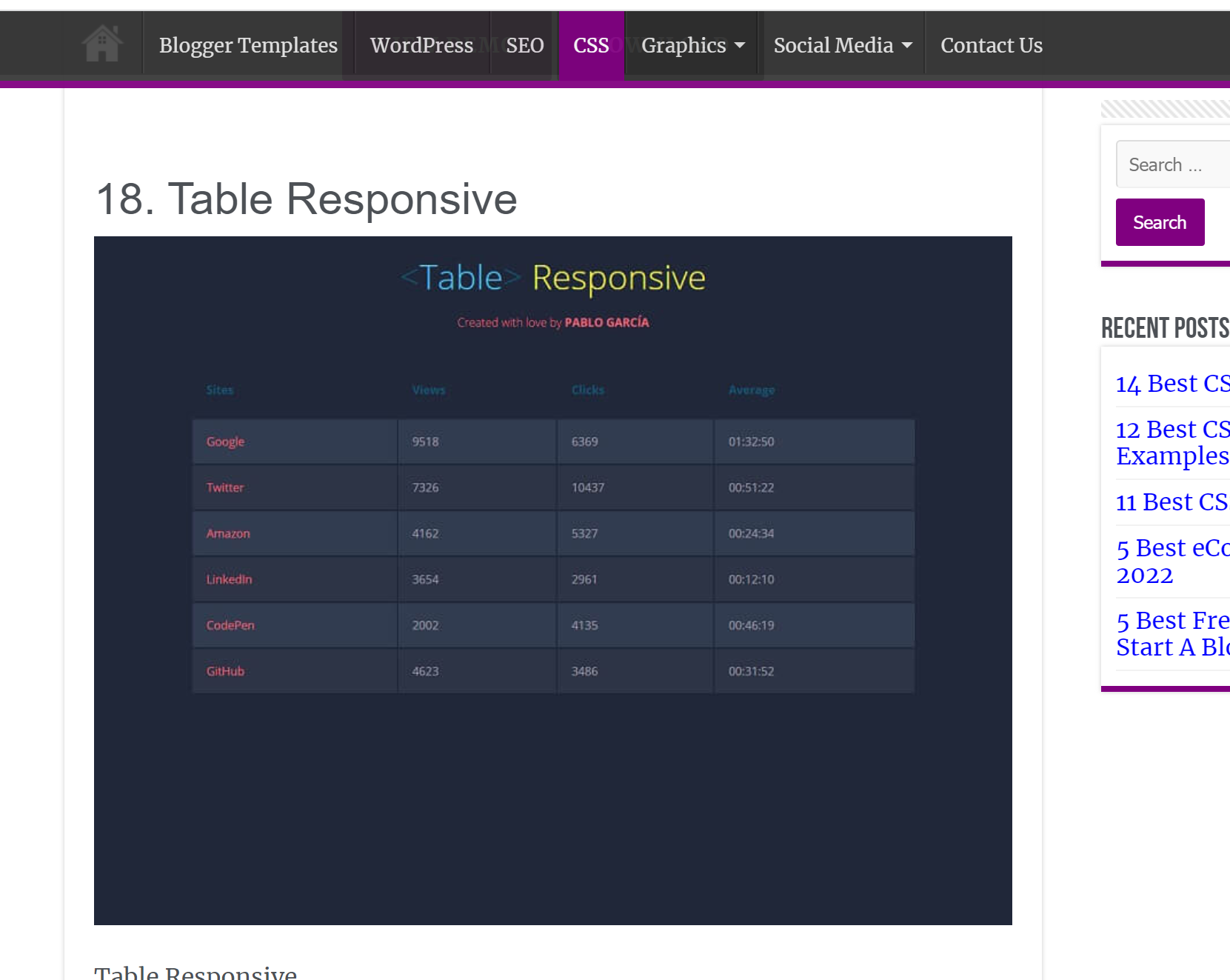
Task: Click the PABLO GARCÍA credit link
Action: [607, 322]
